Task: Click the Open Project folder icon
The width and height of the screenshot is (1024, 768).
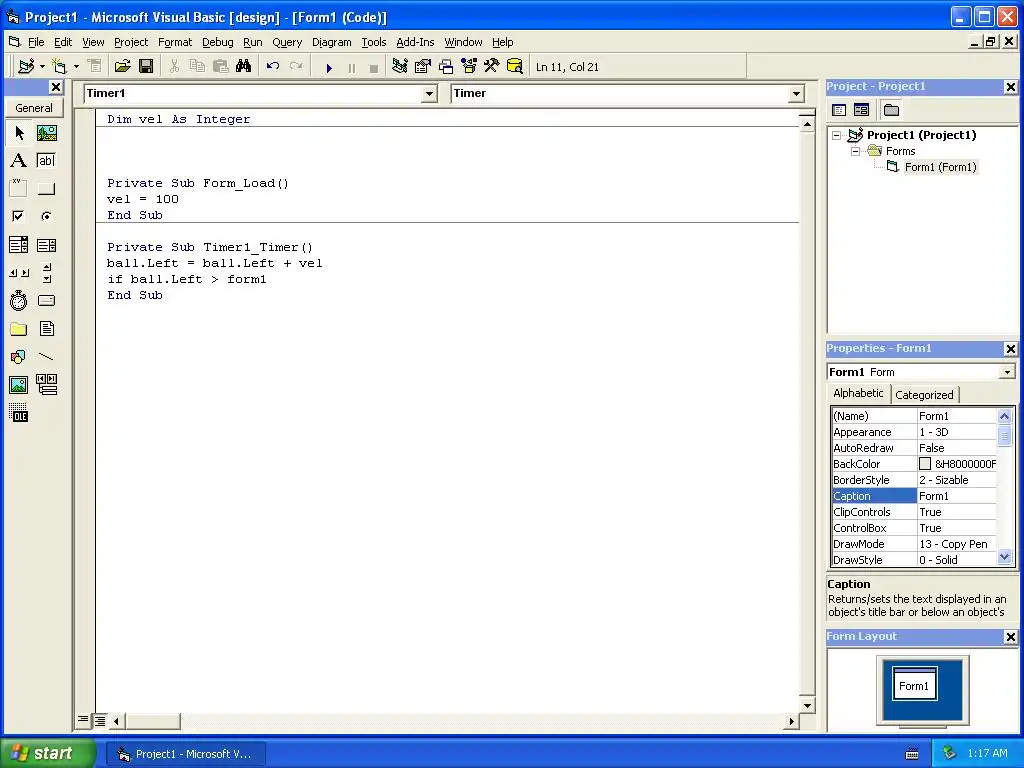Action: (122, 67)
